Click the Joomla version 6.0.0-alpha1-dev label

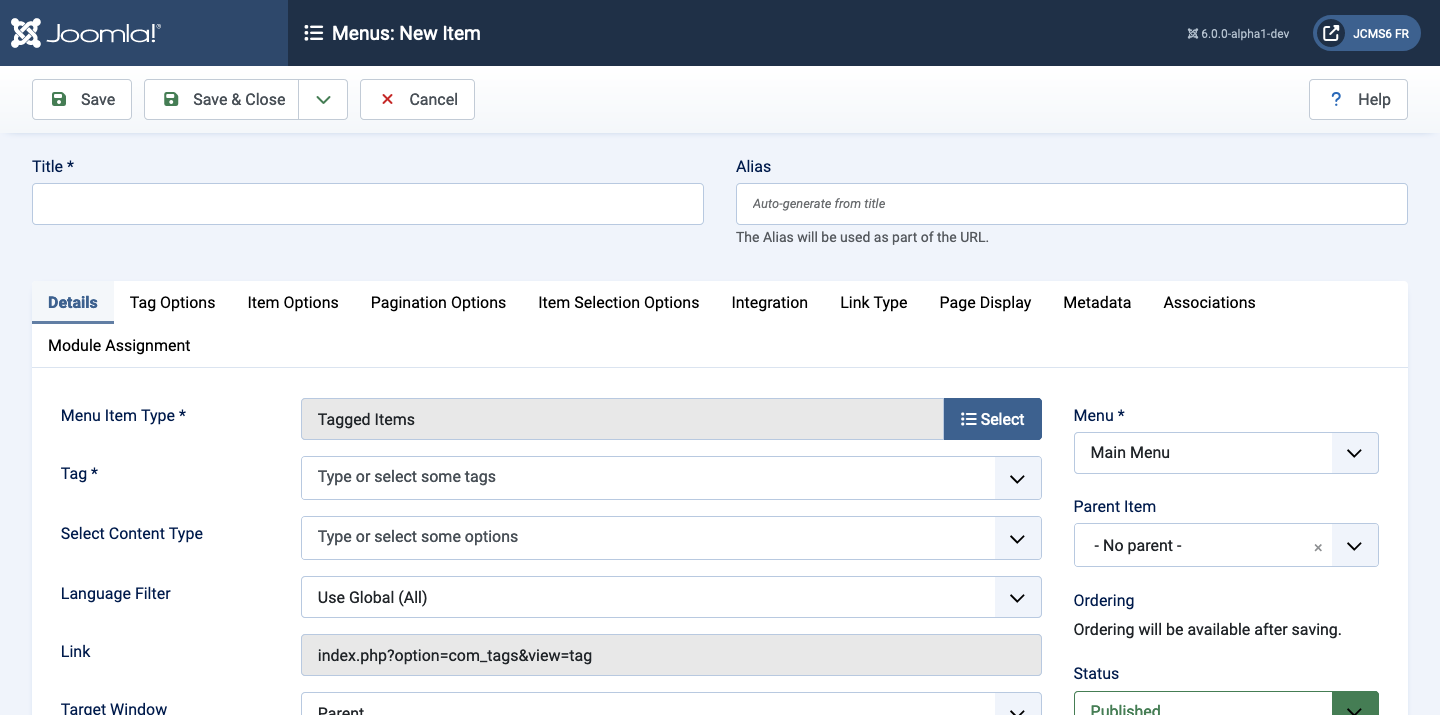(x=1238, y=33)
